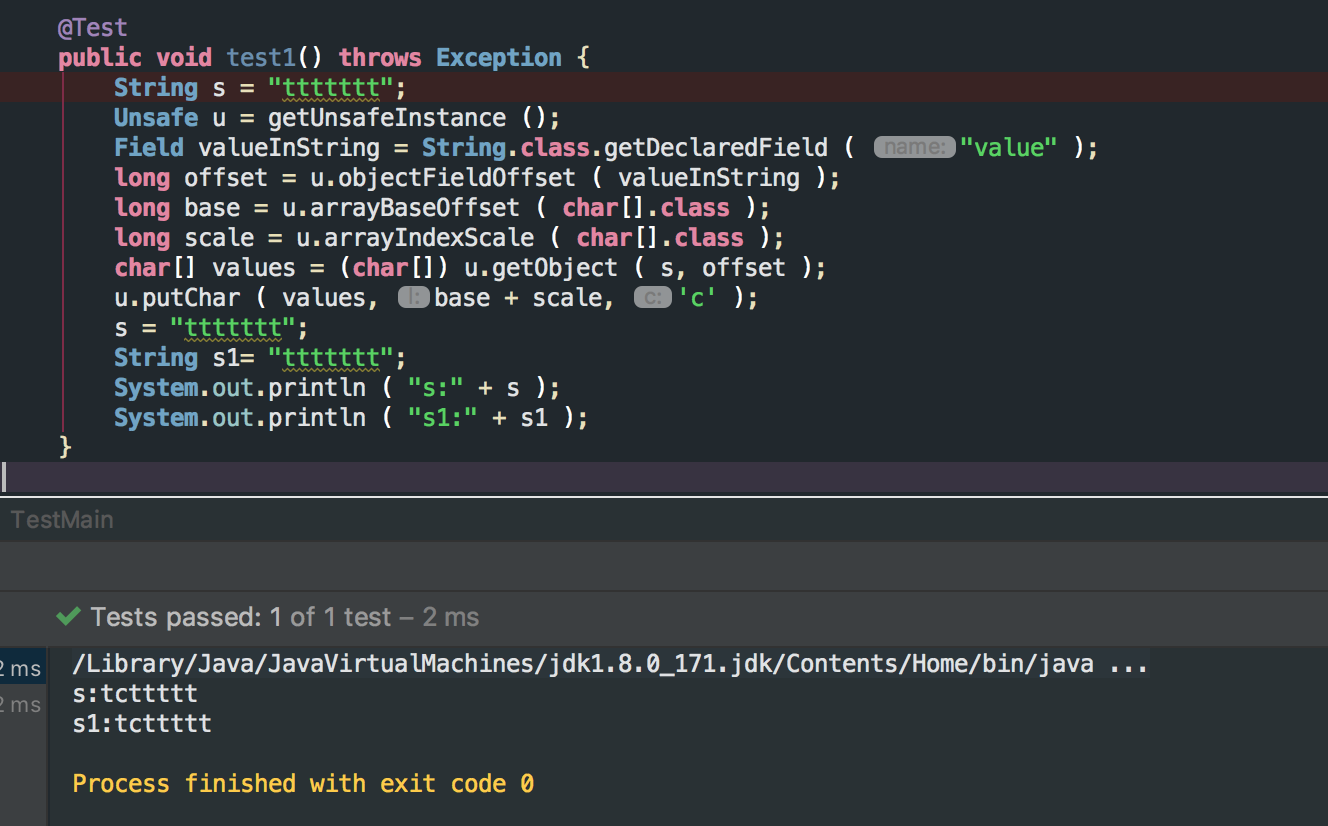Click the @Test annotation
The width and height of the screenshot is (1328, 826).
pos(93,28)
